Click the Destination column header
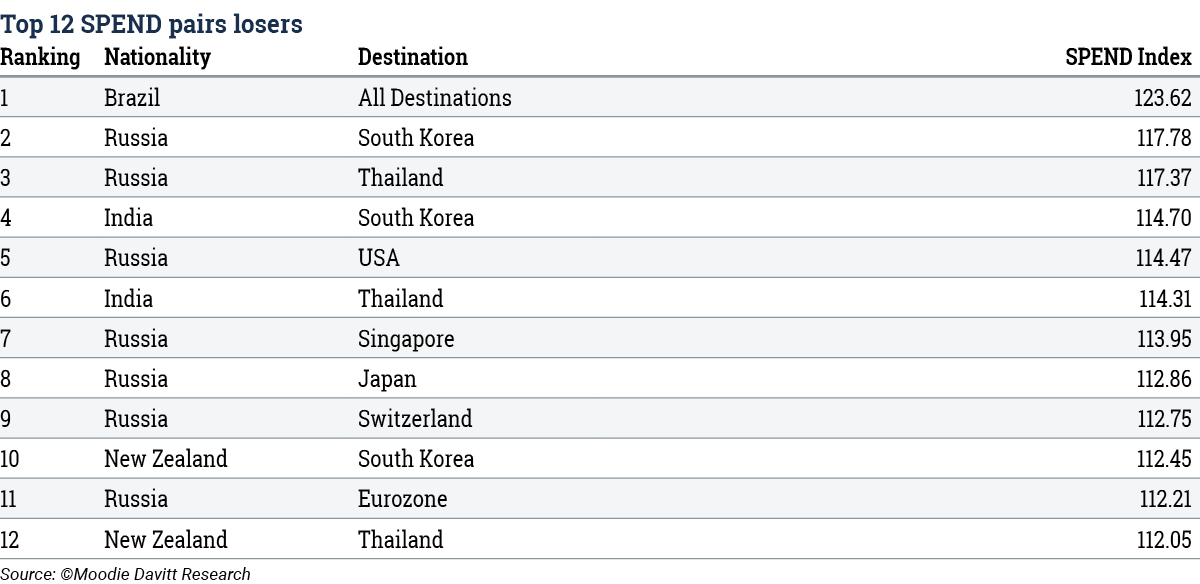Image resolution: width=1200 pixels, height=584 pixels. click(x=413, y=57)
